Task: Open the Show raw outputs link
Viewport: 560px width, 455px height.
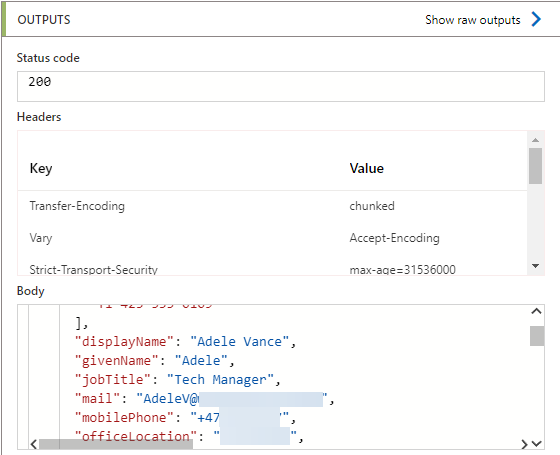Action: 472,20
